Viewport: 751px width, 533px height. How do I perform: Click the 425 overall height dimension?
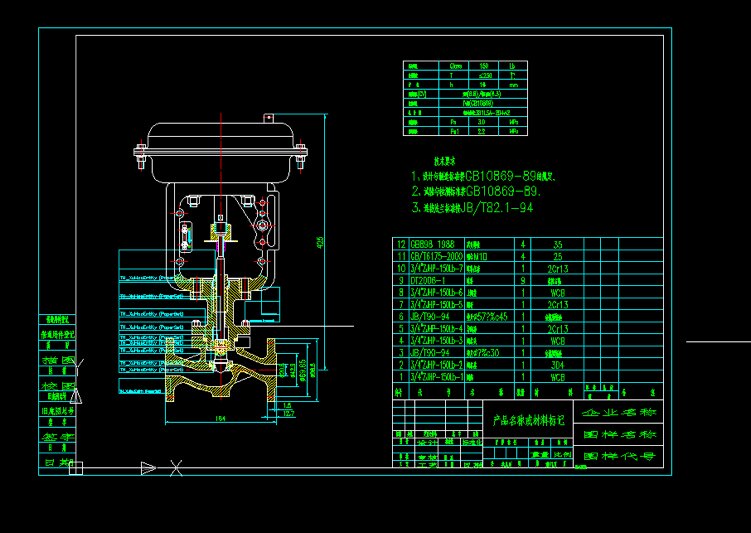[x=320, y=243]
